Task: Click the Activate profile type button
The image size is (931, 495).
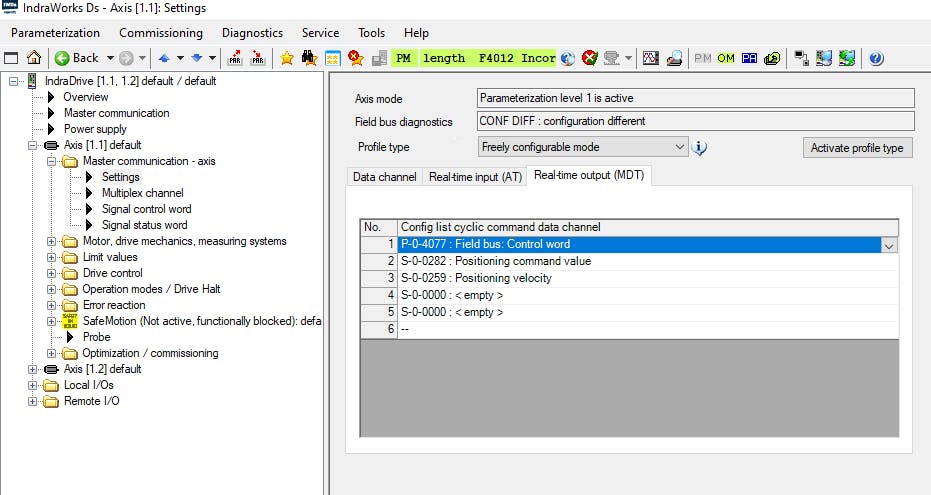Action: click(856, 148)
